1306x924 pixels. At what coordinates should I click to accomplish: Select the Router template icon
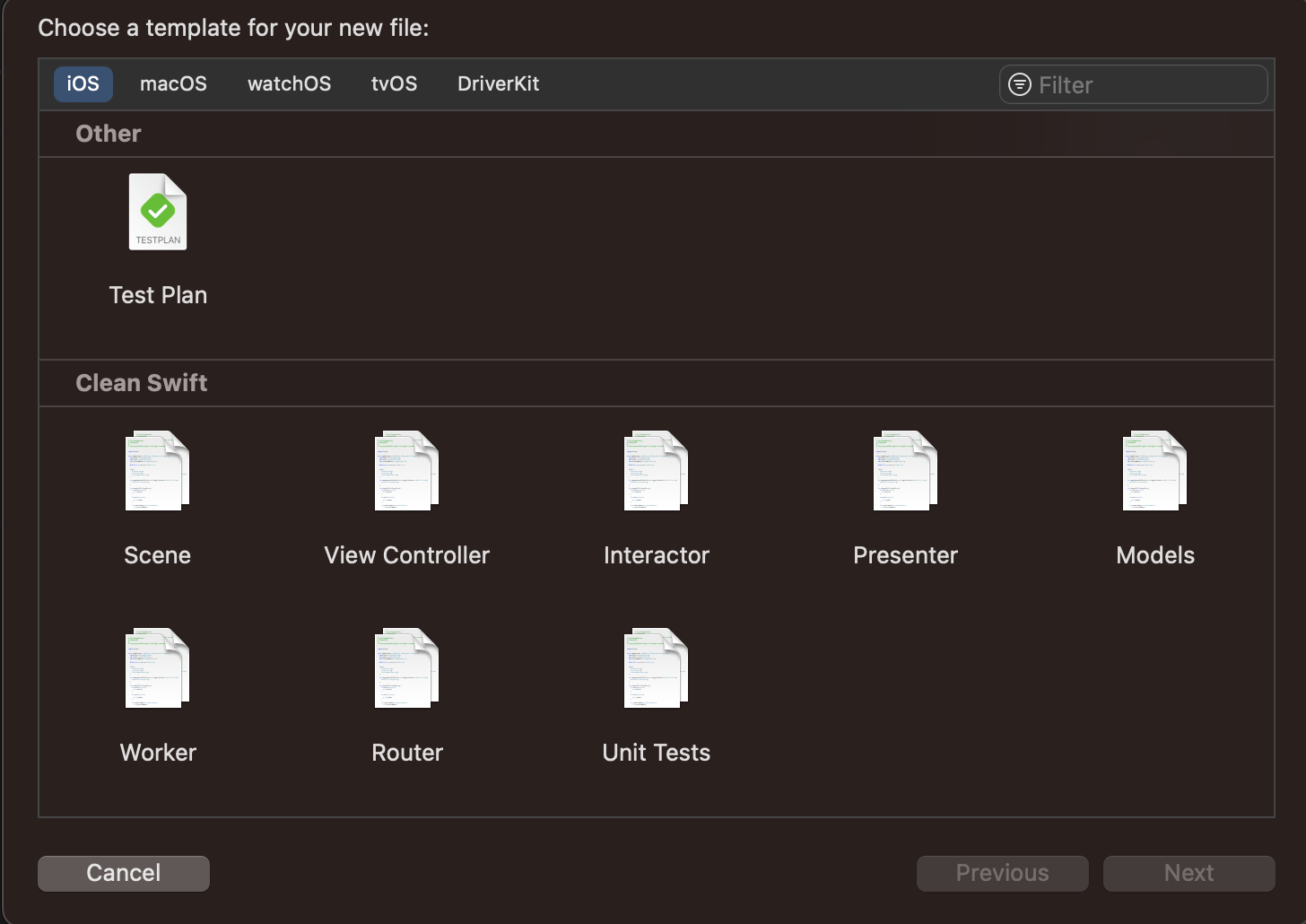point(407,668)
